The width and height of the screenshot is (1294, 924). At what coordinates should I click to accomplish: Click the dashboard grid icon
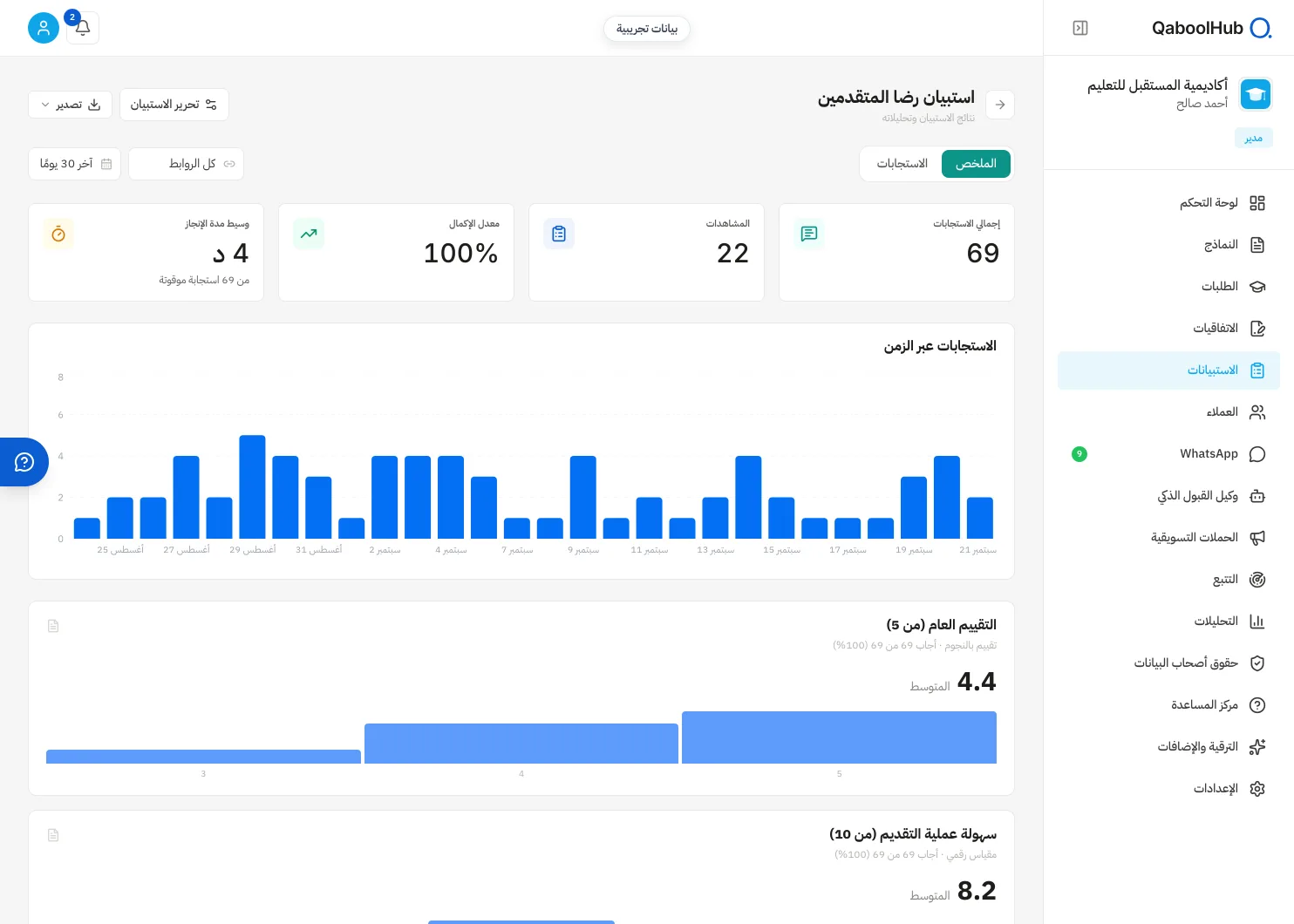1257,203
